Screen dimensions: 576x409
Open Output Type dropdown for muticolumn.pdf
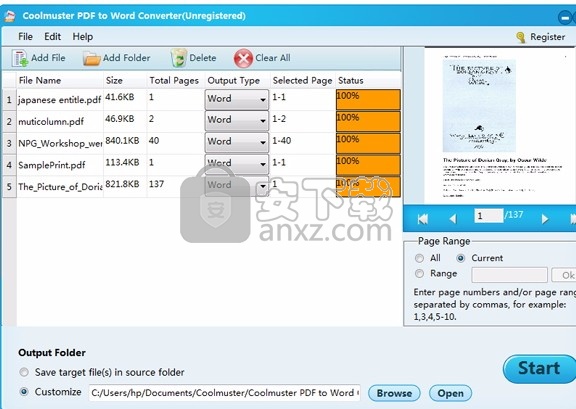[237, 121]
